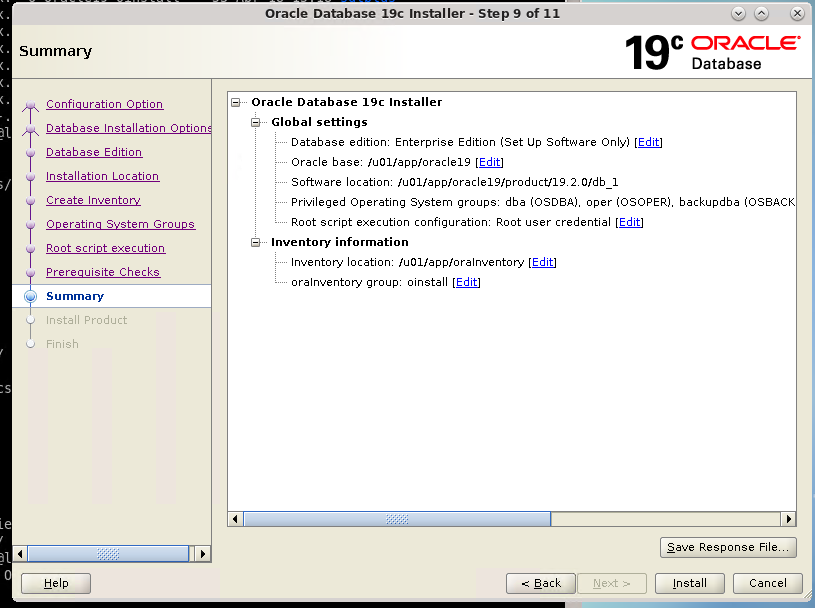The width and height of the screenshot is (815, 608).
Task: Click steps panel scroll-right arrow
Action: pyautogui.click(x=203, y=554)
